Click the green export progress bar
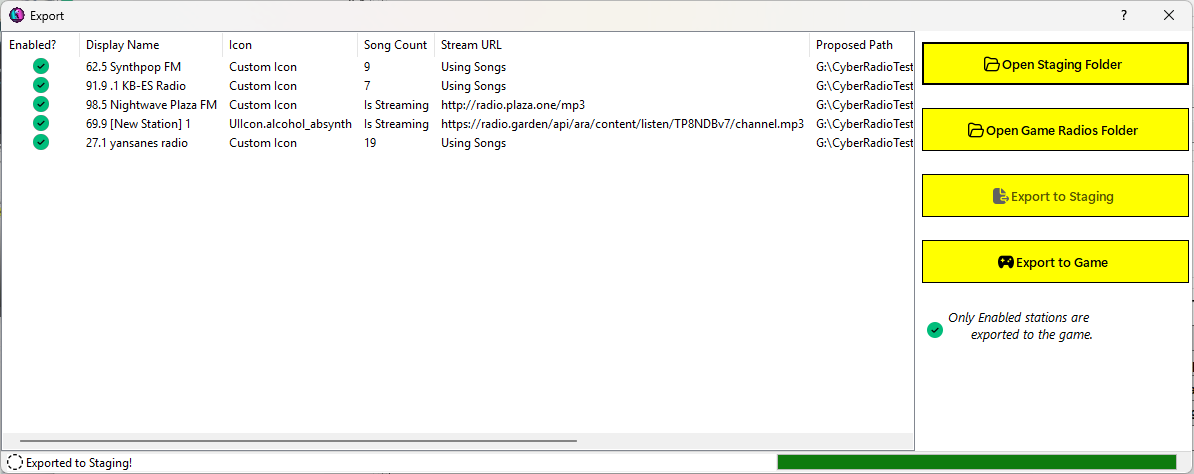1194x474 pixels. pos(976,462)
